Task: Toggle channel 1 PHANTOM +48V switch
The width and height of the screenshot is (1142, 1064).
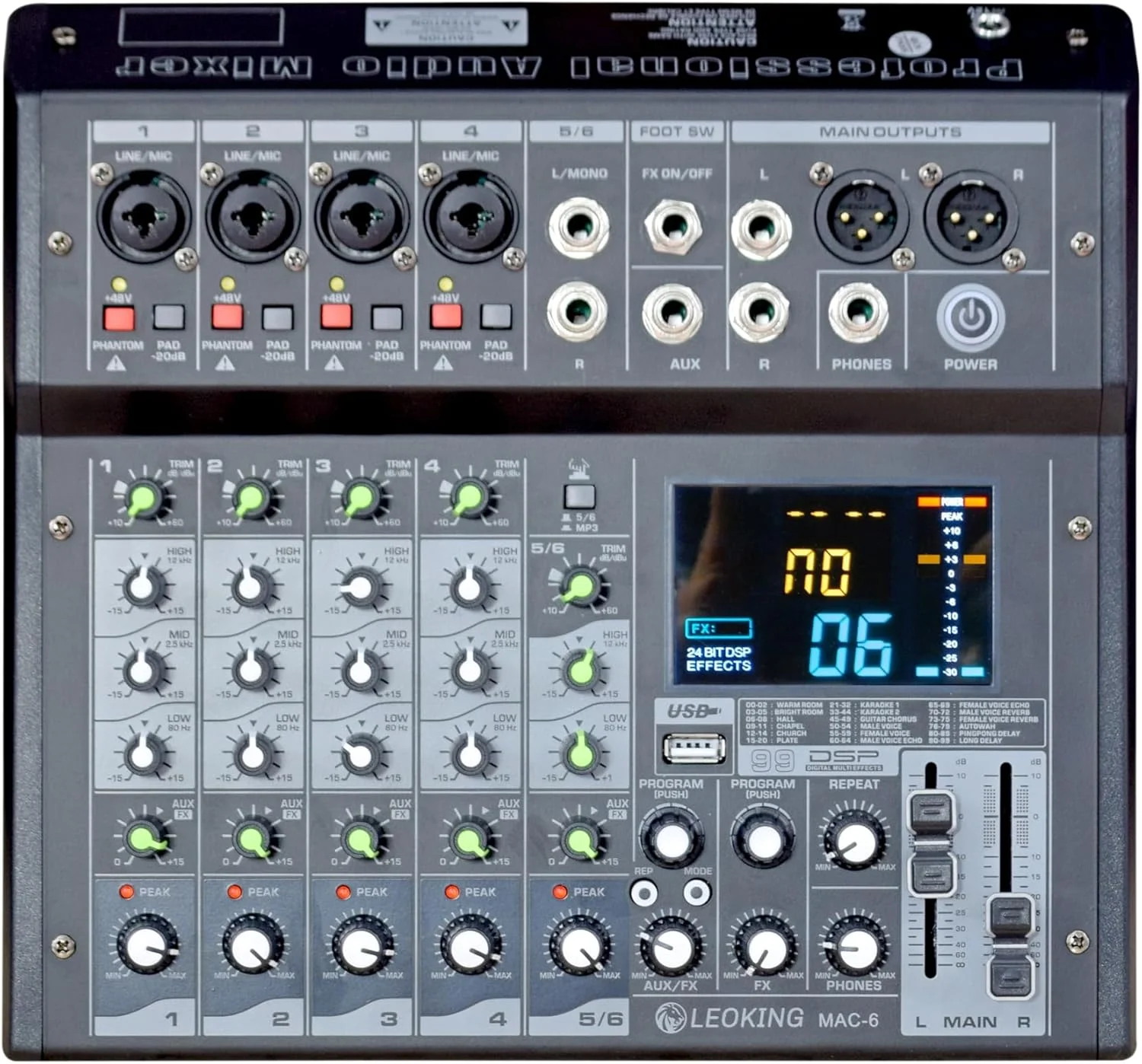Action: [119, 317]
